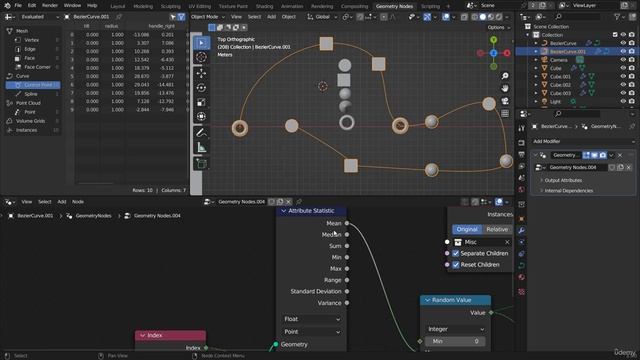This screenshot has width=640, height=360.
Task: Pick the Annotate pencil tool
Action: [201, 133]
